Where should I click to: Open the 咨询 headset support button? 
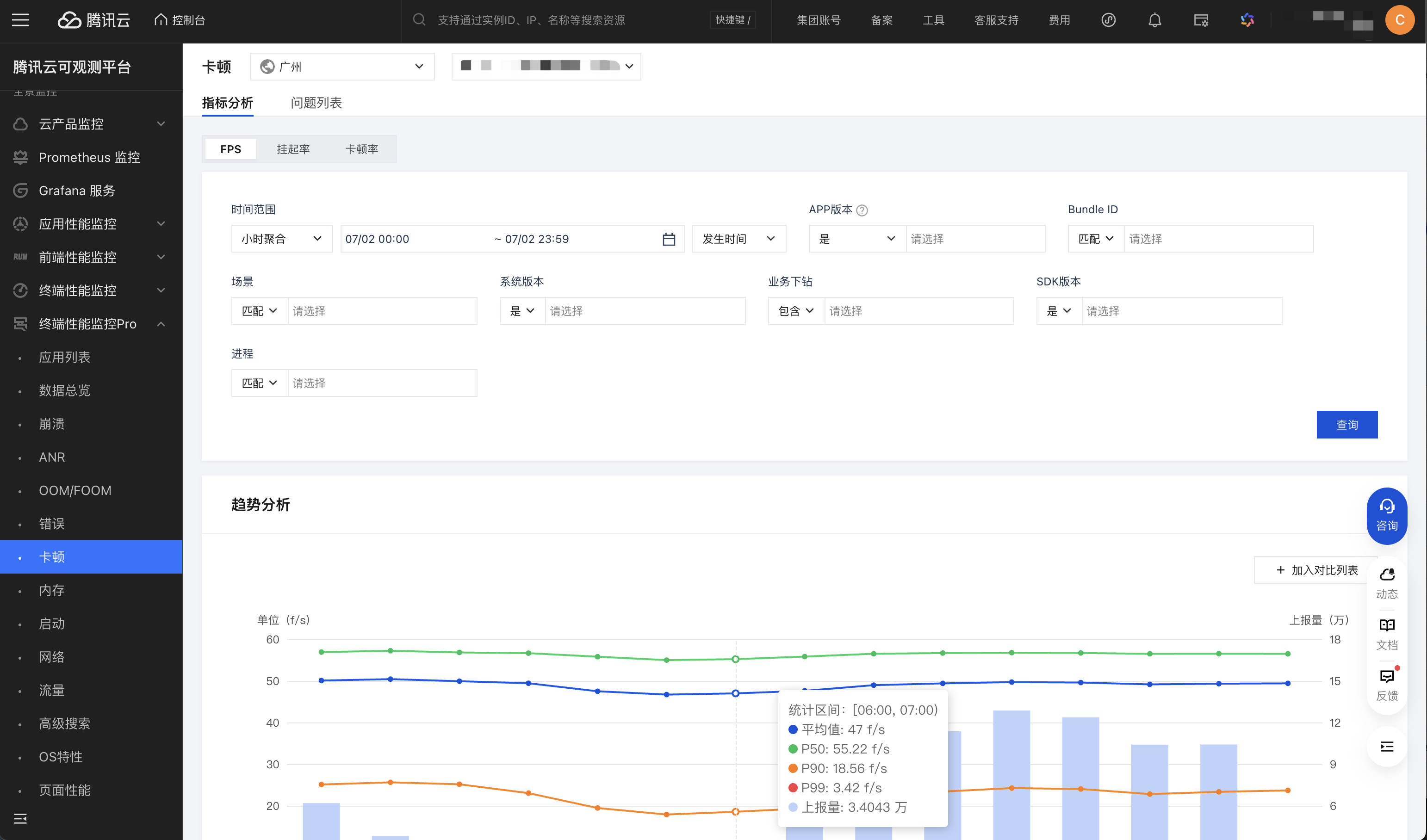click(1386, 515)
